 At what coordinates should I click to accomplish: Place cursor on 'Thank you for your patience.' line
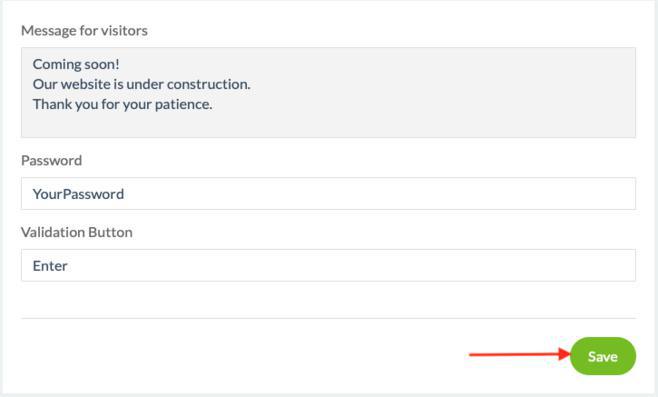click(123, 104)
